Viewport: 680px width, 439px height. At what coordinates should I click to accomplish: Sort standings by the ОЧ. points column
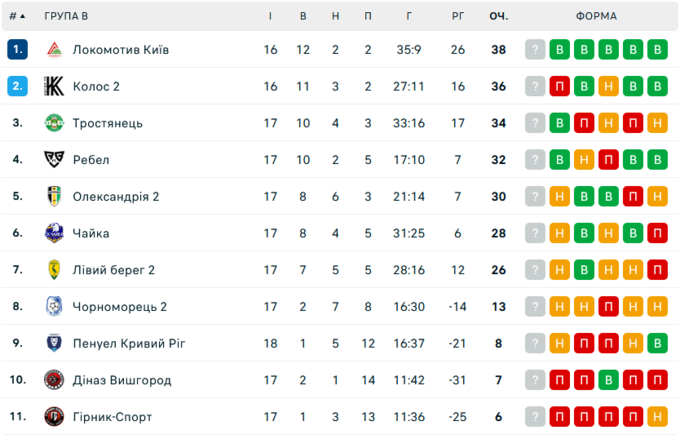tap(498, 16)
